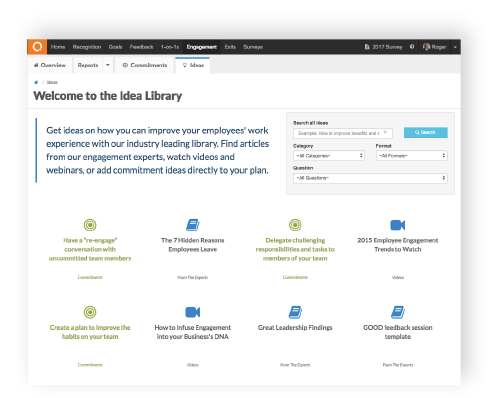Switch to the Commitments tab
This screenshot has width=497, height=398.
(x=145, y=65)
